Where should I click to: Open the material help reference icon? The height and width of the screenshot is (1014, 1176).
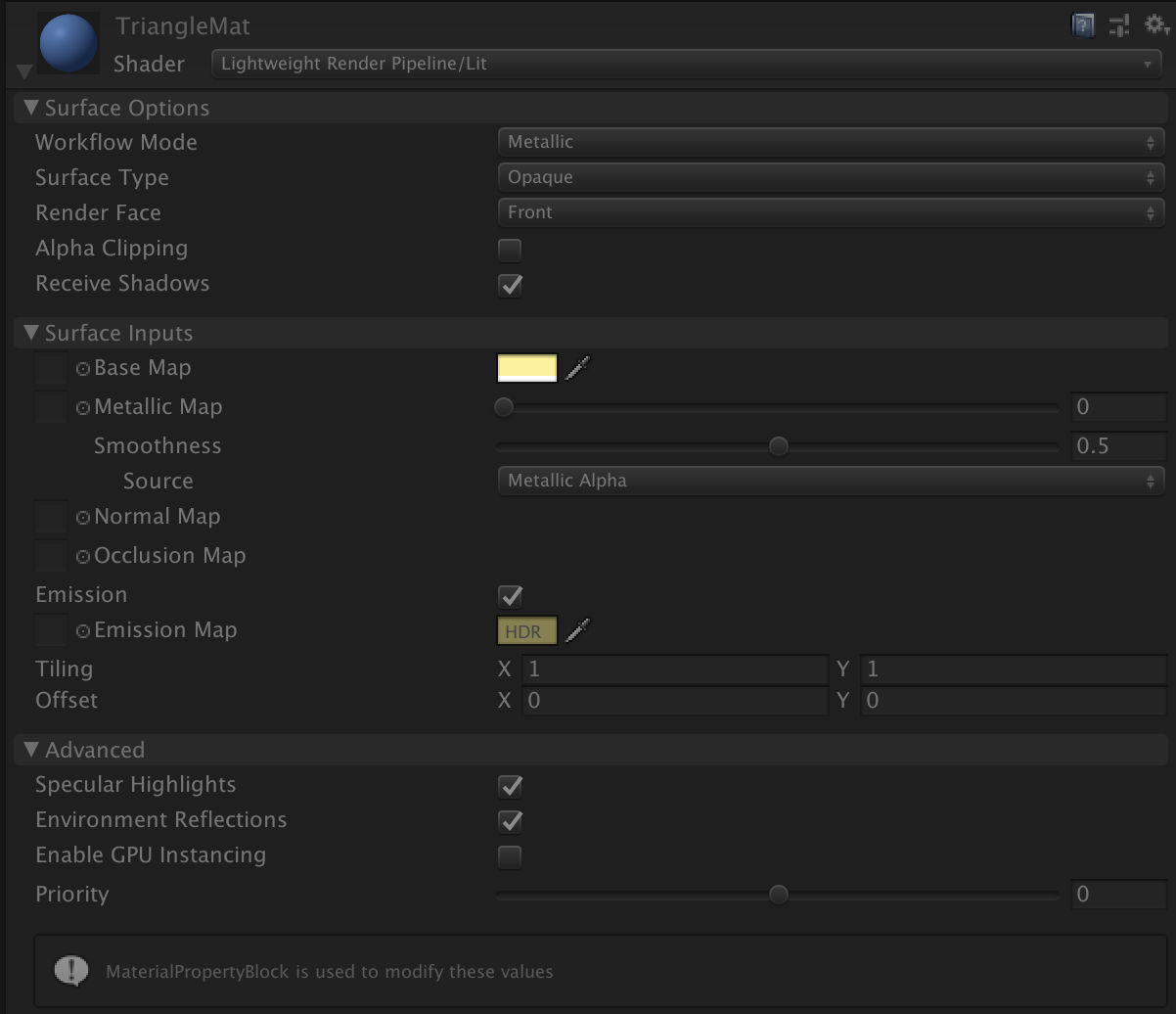click(x=1083, y=25)
